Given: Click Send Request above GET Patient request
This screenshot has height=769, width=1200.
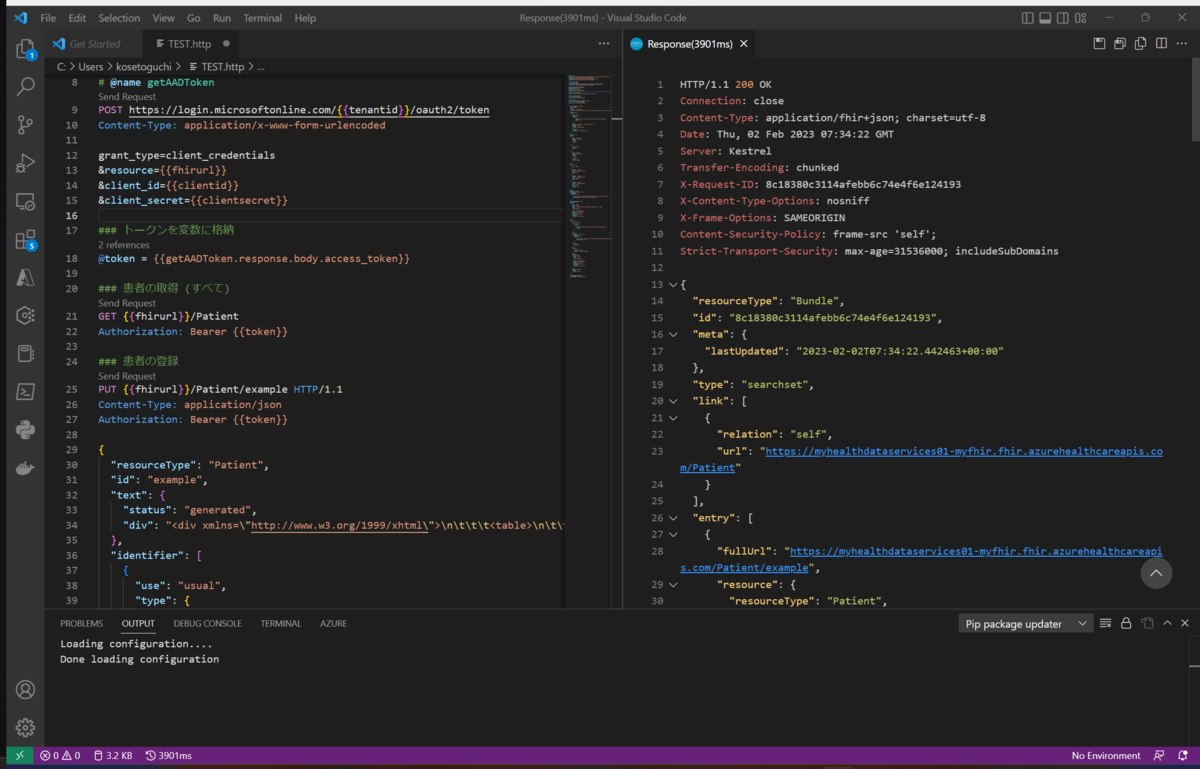Looking at the screenshot, I should coord(127,303).
